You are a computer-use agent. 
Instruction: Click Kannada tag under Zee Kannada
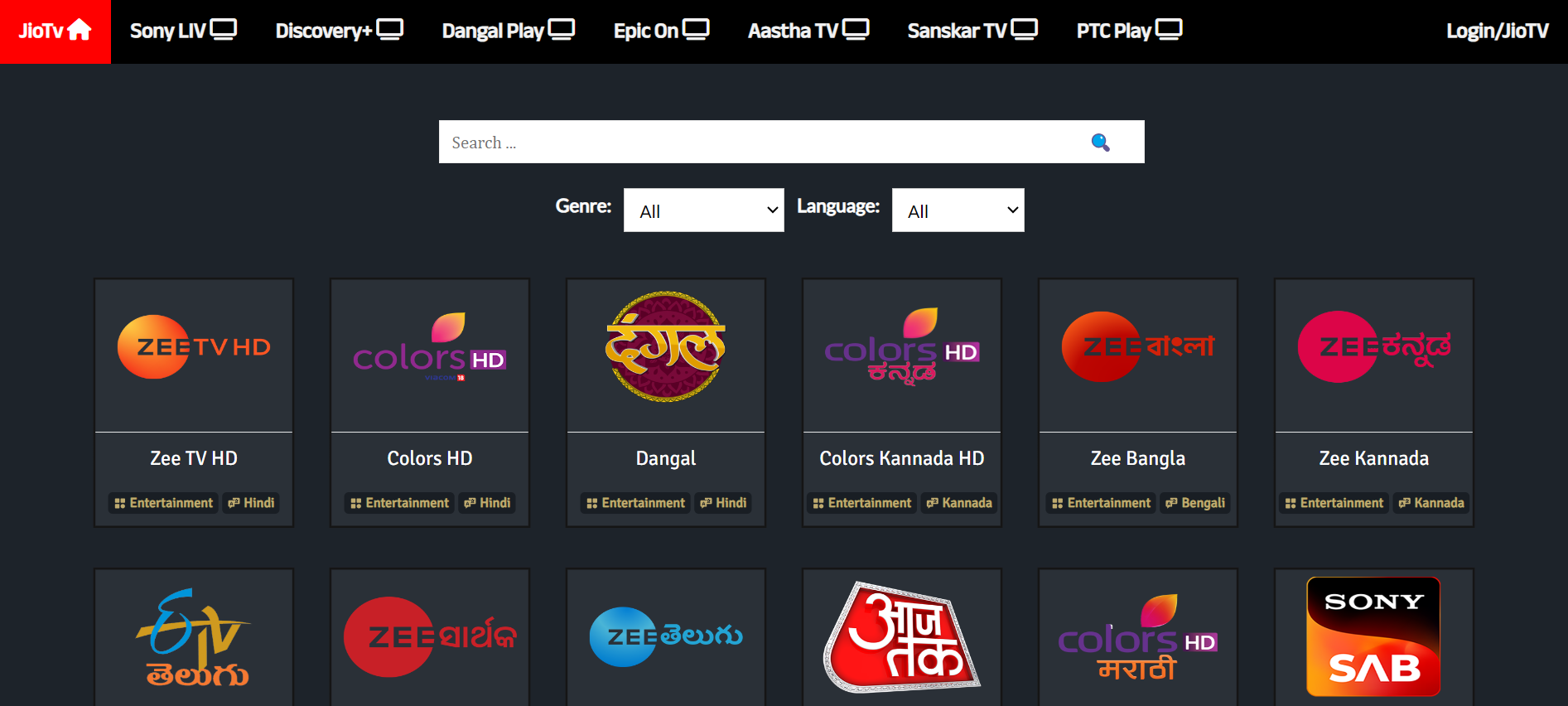tap(1431, 503)
